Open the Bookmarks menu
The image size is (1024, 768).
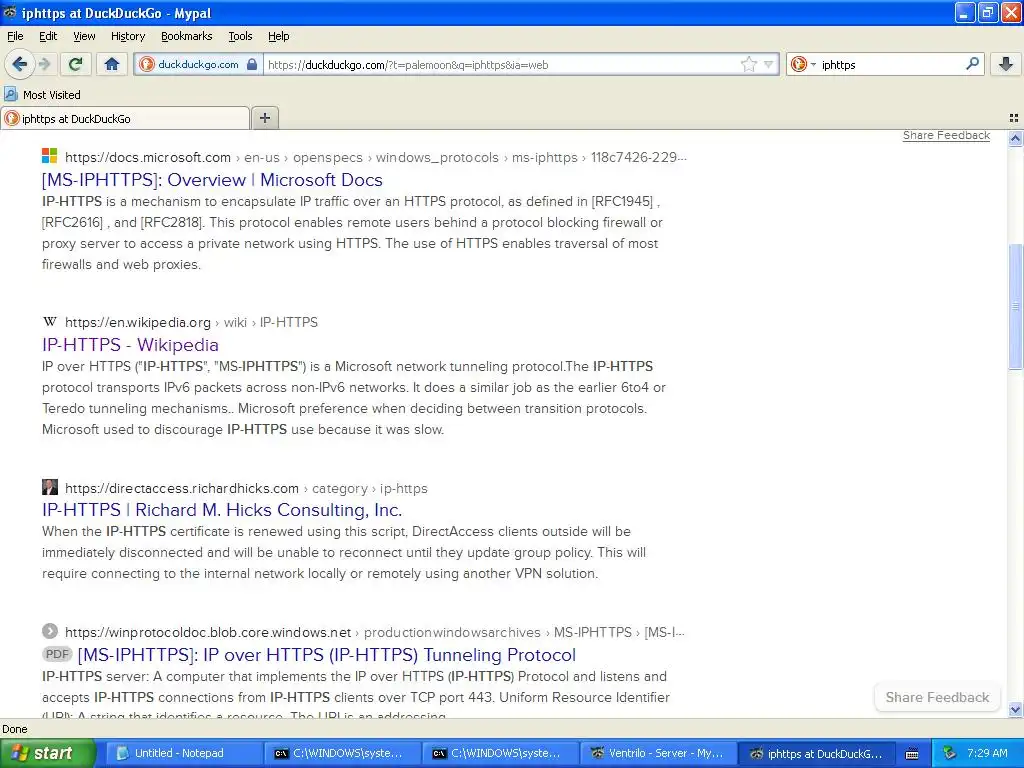pyautogui.click(x=187, y=36)
